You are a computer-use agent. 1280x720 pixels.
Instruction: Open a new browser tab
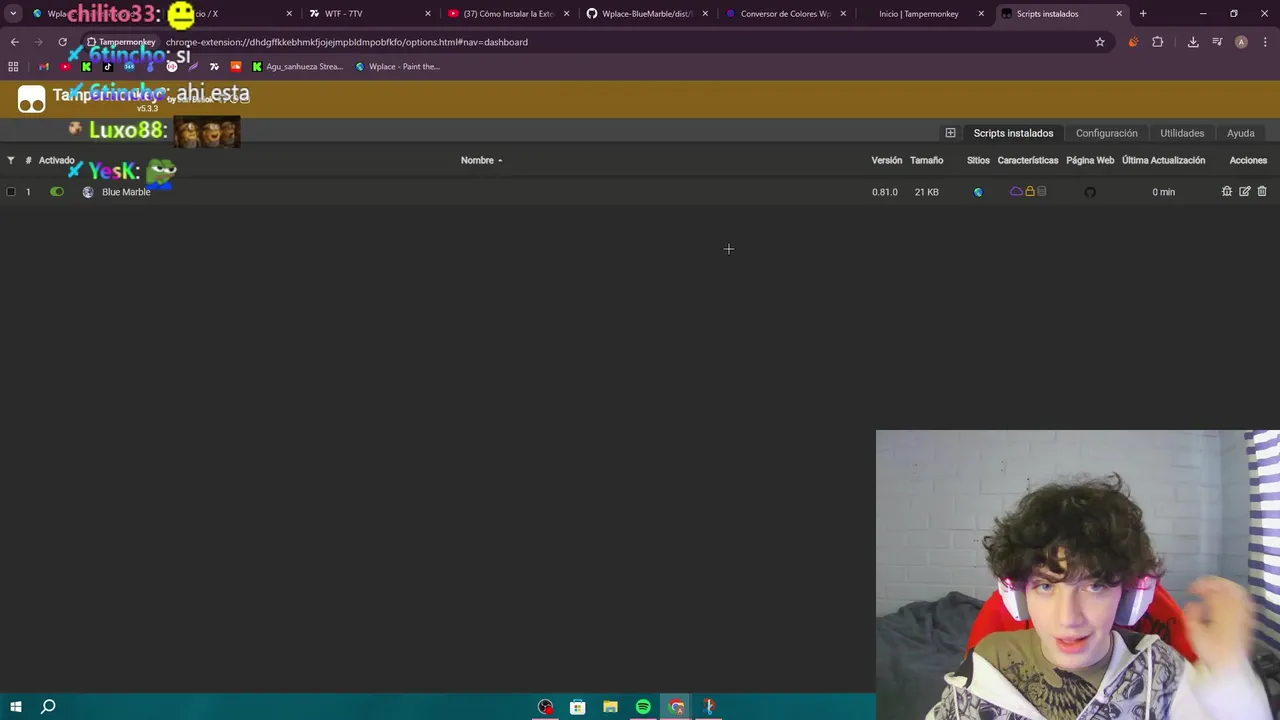pyautogui.click(x=1143, y=14)
